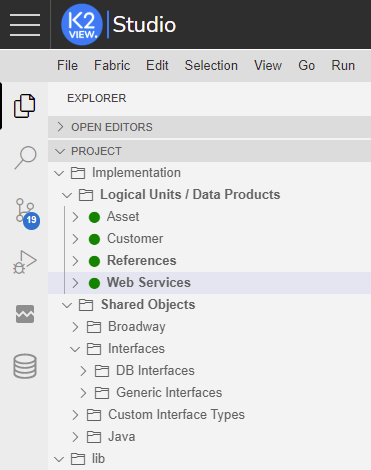Viewport: 371px width, 470px height.
Task: Open the Selection menu
Action: point(211,65)
